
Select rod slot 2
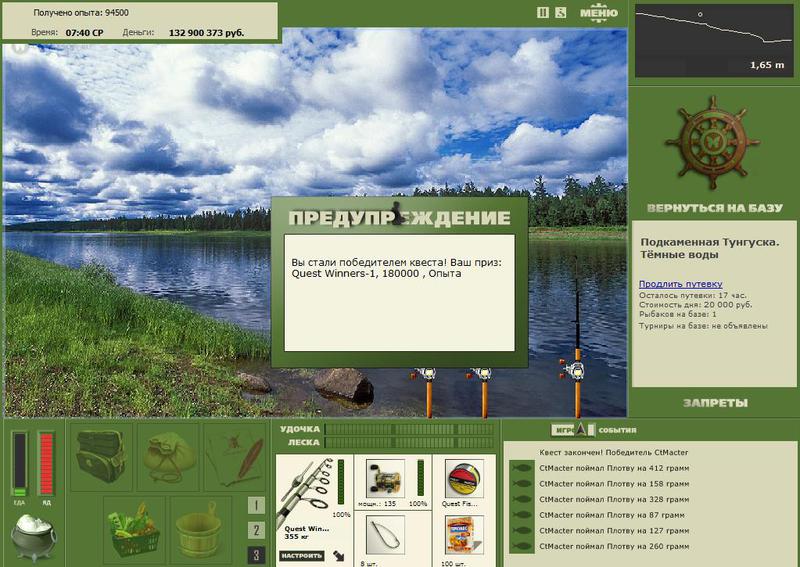click(256, 530)
